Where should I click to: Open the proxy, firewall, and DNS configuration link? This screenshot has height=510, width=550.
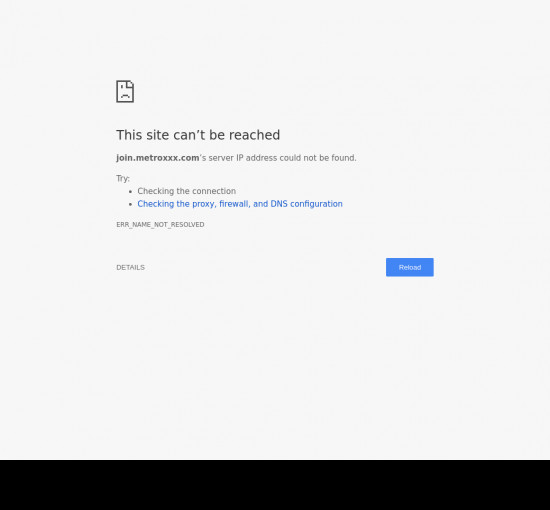tap(240, 204)
